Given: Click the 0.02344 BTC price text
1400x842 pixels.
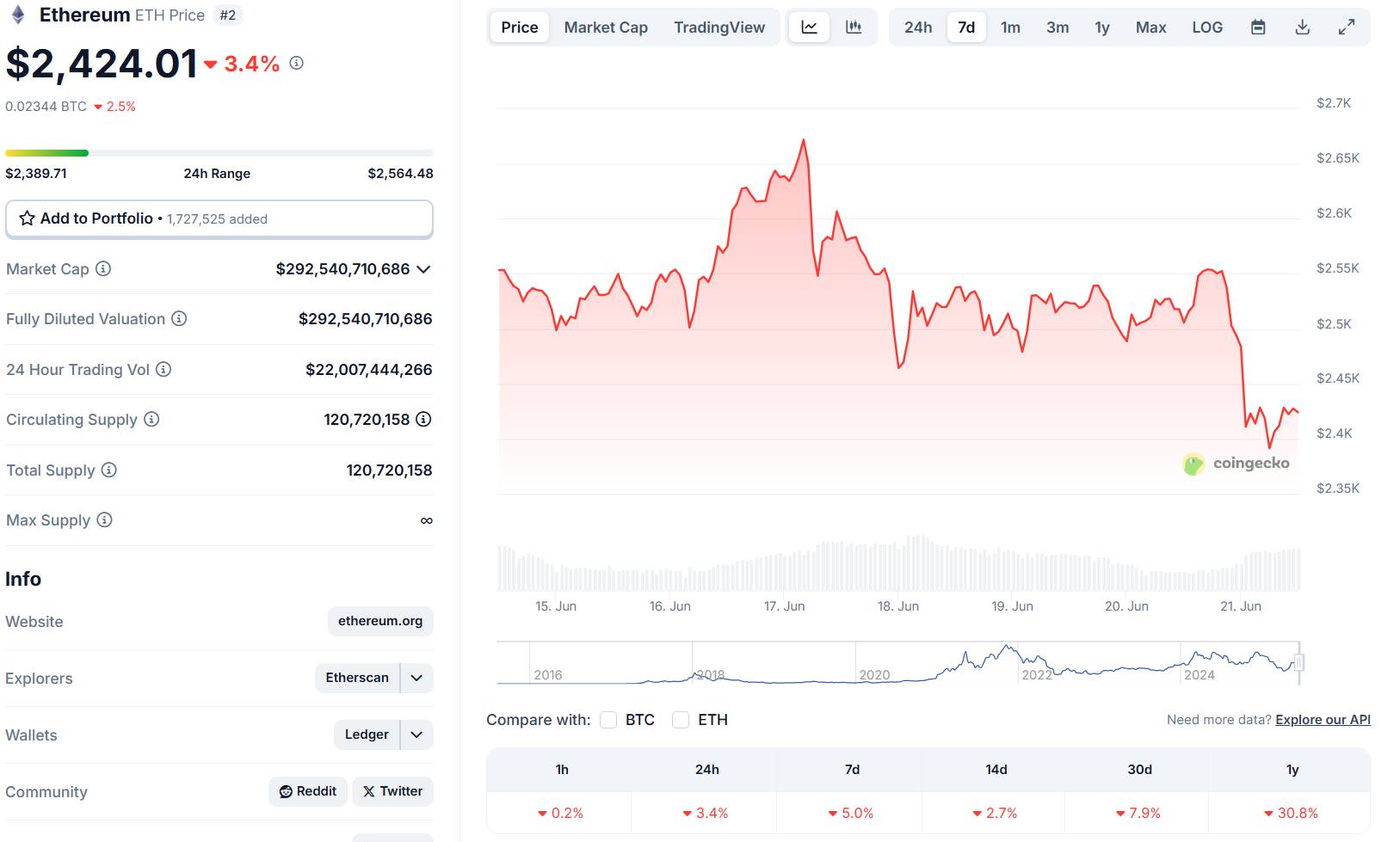Looking at the screenshot, I should pos(46,107).
